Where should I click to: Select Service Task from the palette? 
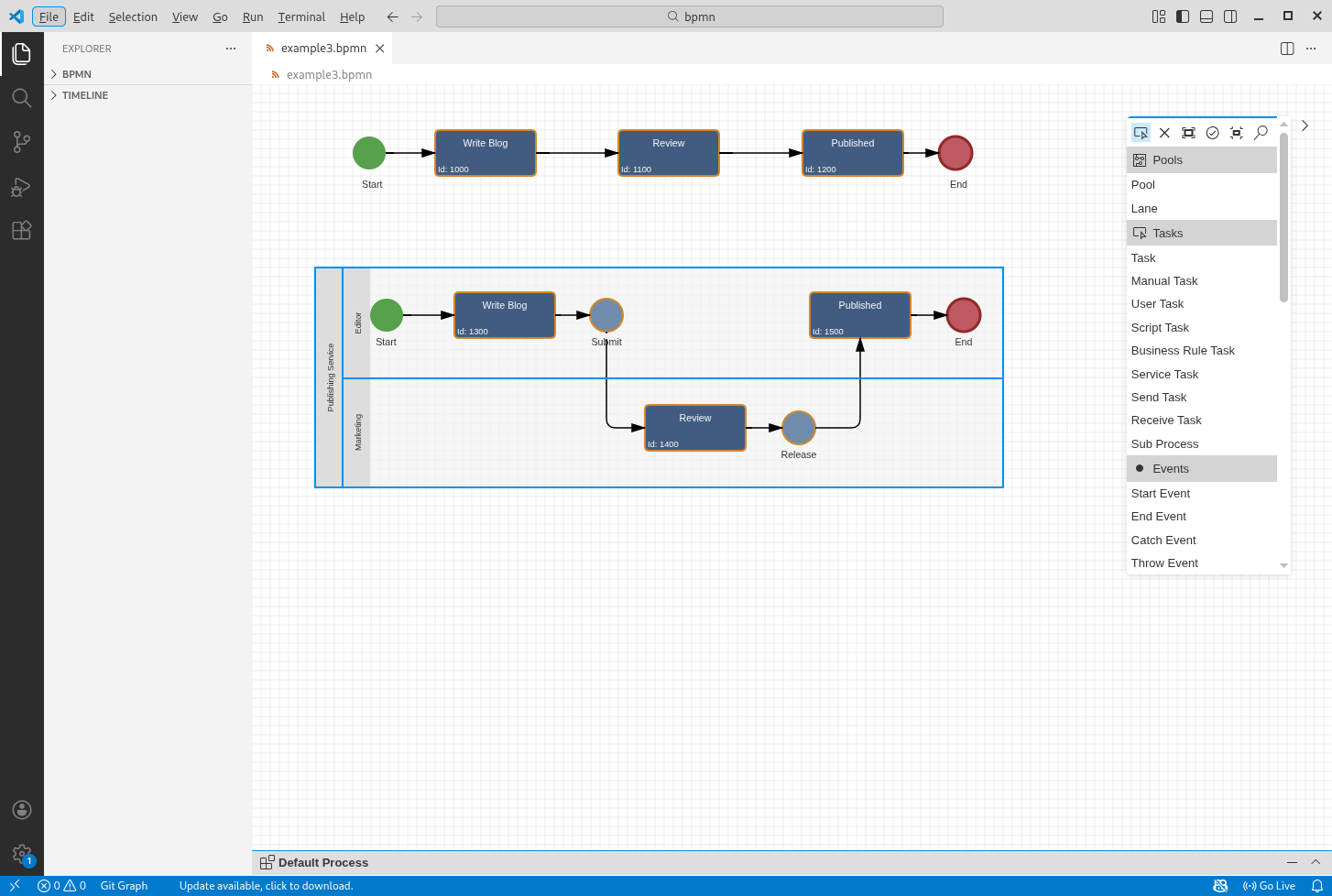(1164, 374)
